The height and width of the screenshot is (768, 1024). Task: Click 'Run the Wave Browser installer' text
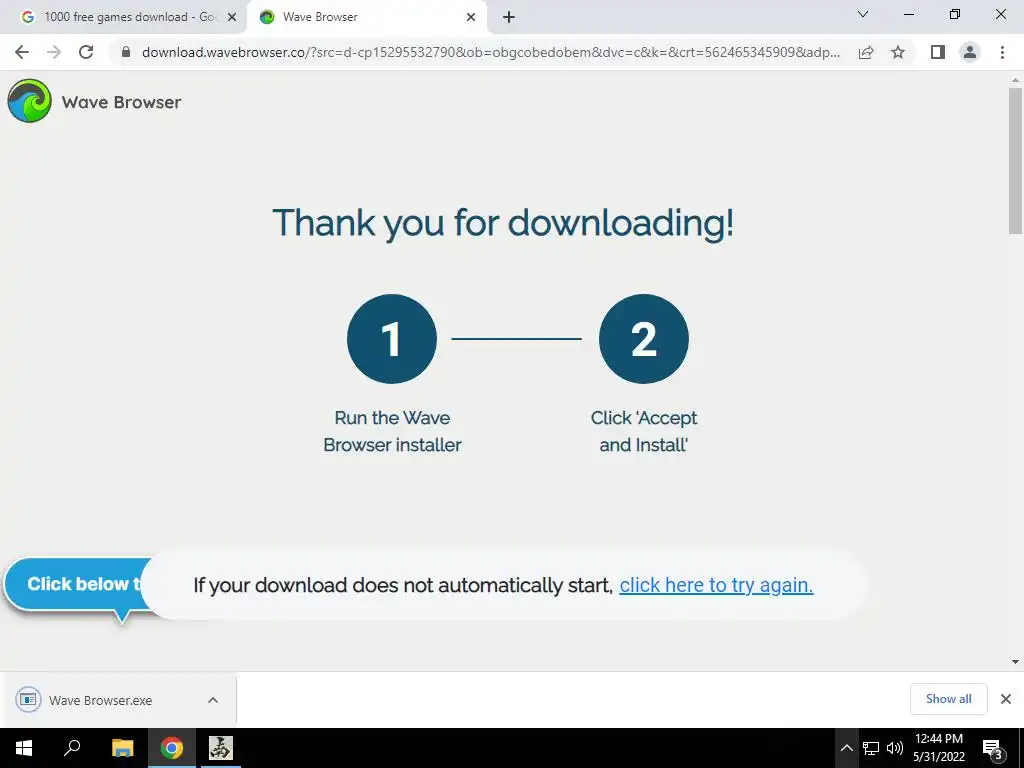click(x=392, y=431)
